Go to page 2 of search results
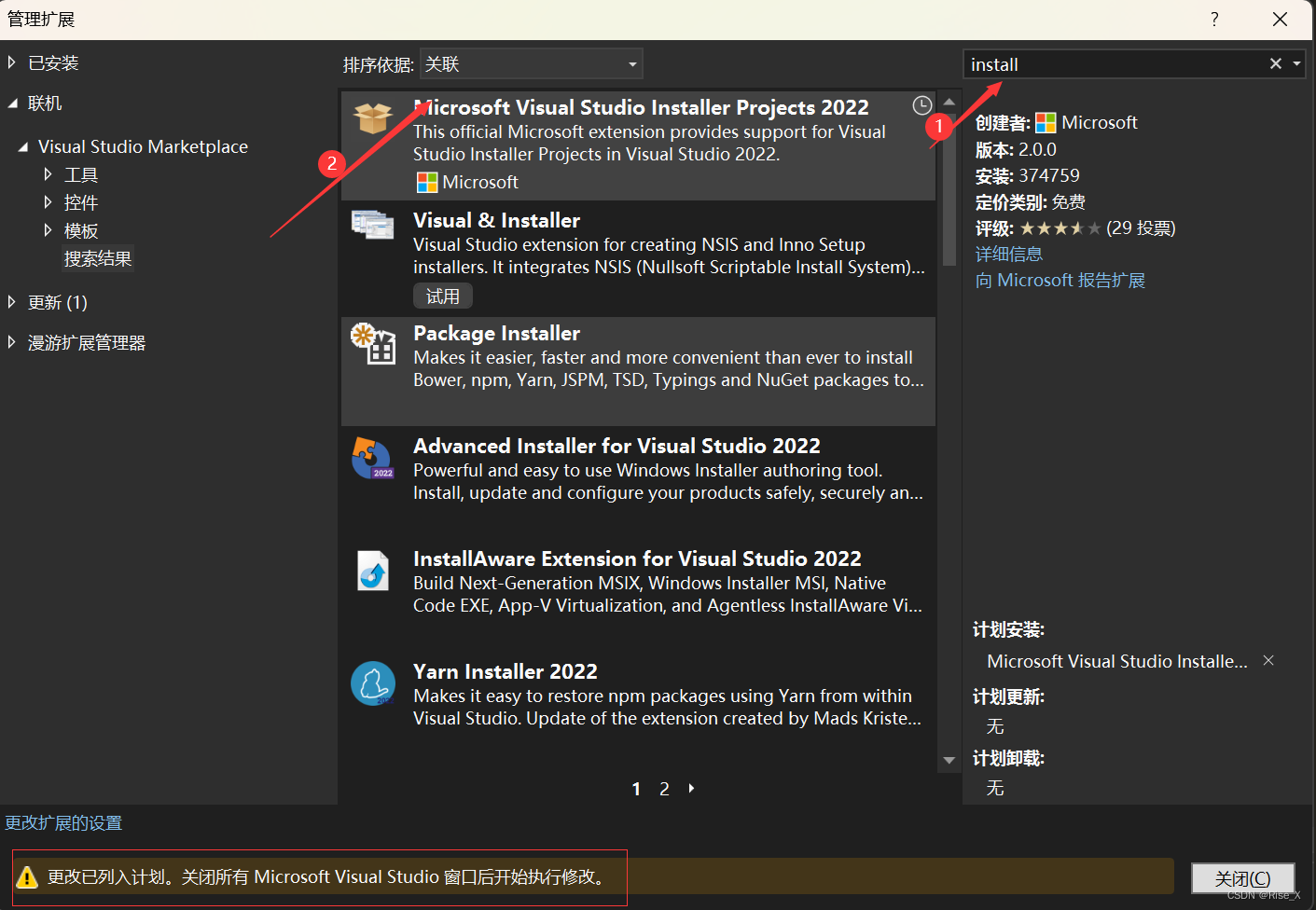The image size is (1316, 910). [x=664, y=788]
